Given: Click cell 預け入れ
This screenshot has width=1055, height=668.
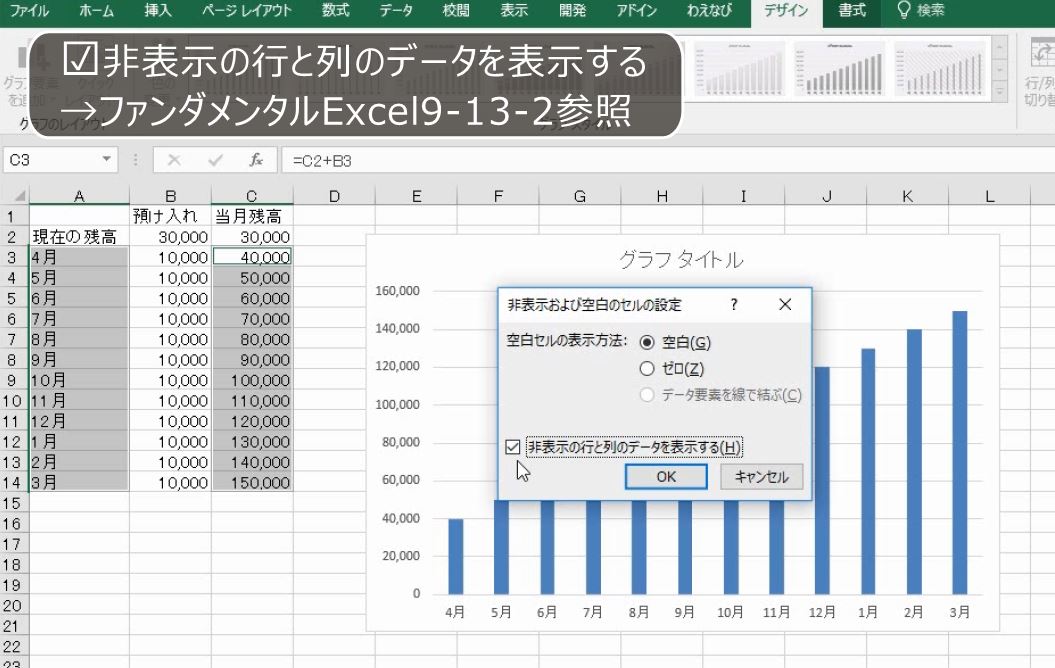Looking at the screenshot, I should (x=170, y=216).
